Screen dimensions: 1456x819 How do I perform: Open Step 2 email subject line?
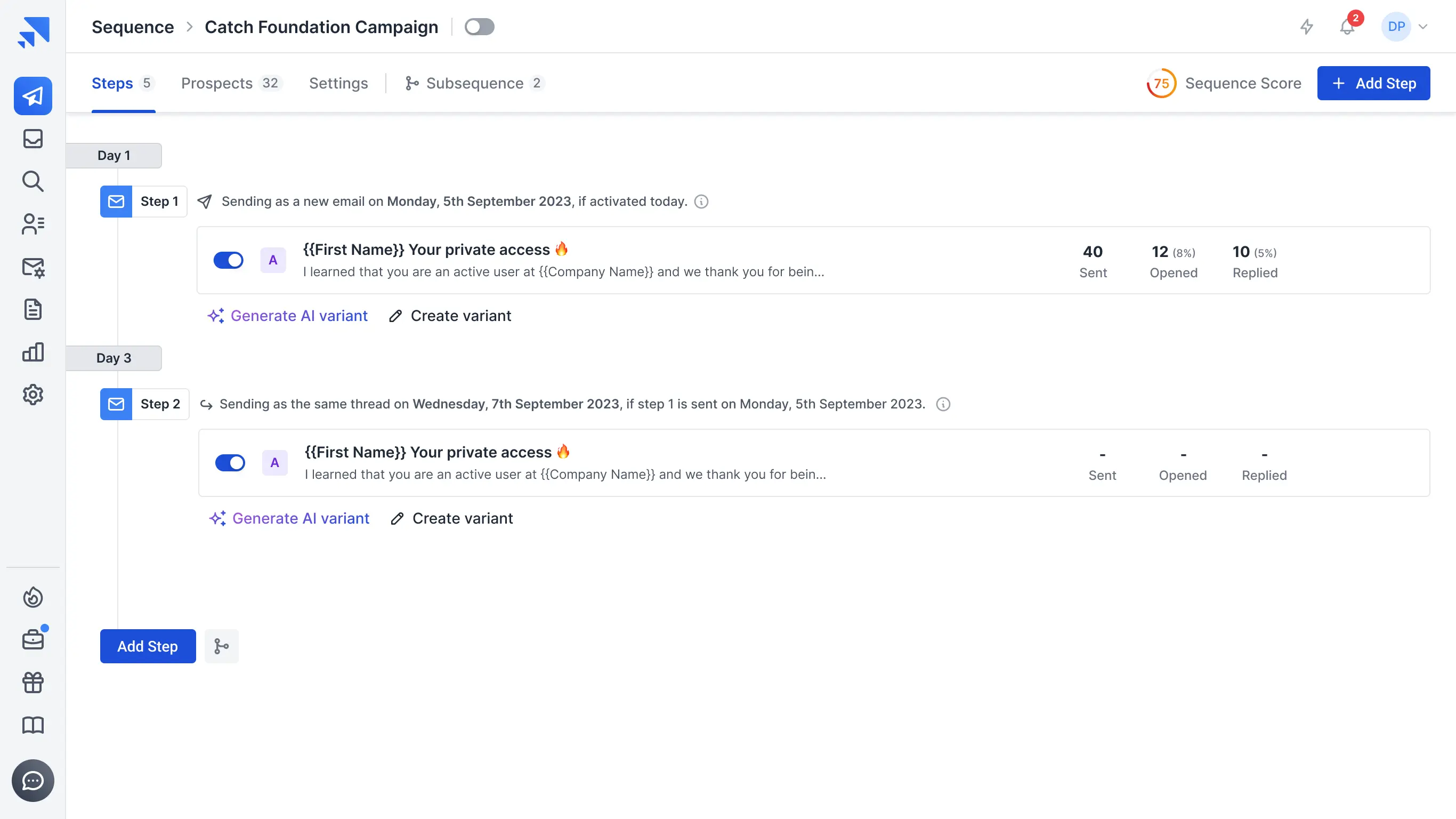point(438,452)
